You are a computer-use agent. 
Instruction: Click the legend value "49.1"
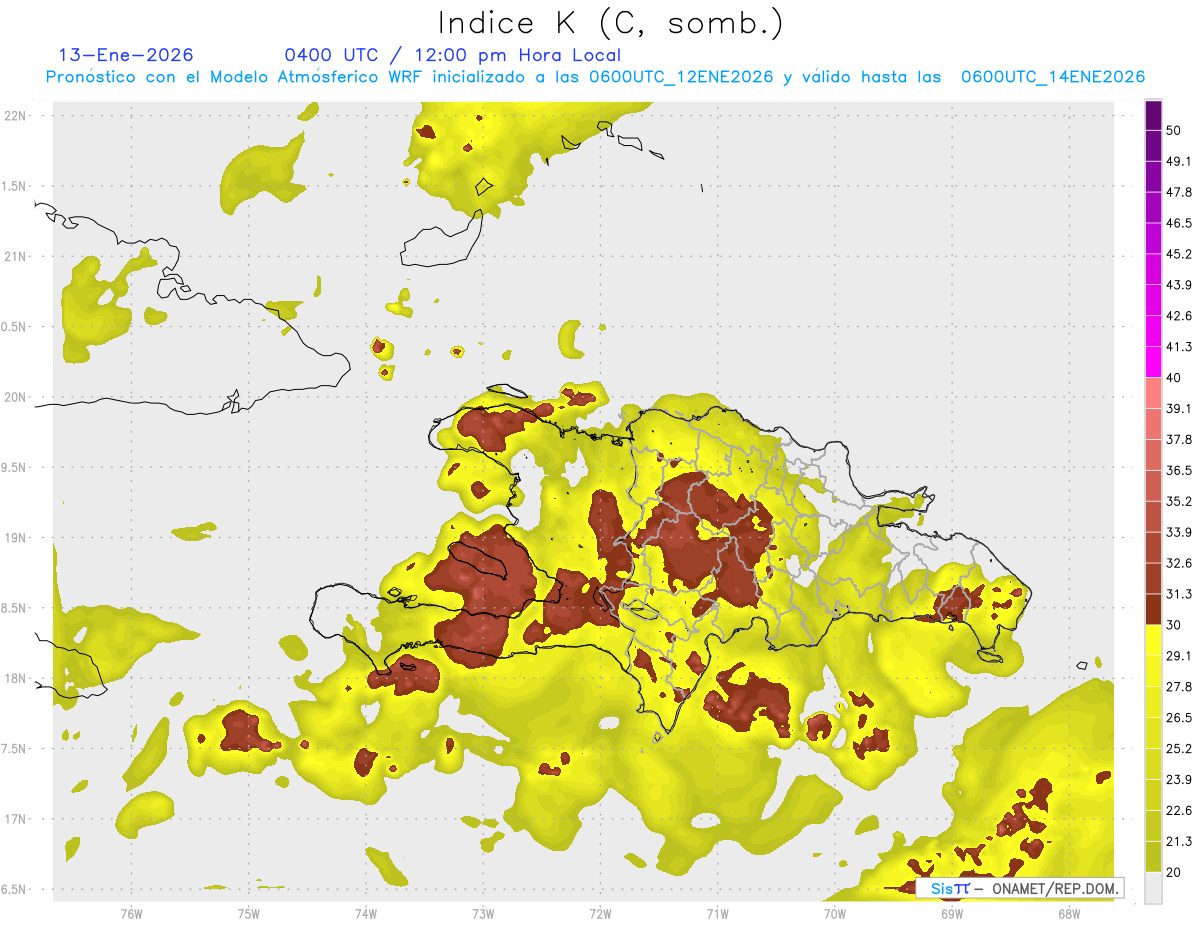coord(1179,161)
